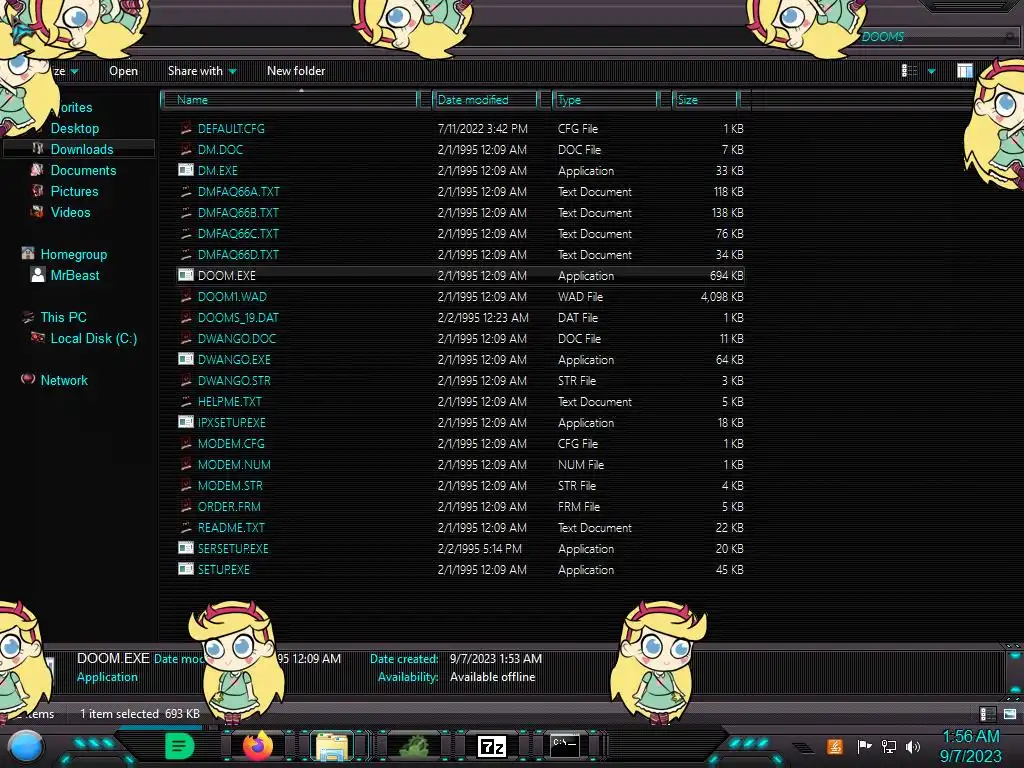Select the DMFAQ66D.TXT file name
1024x768 pixels.
tap(238, 254)
